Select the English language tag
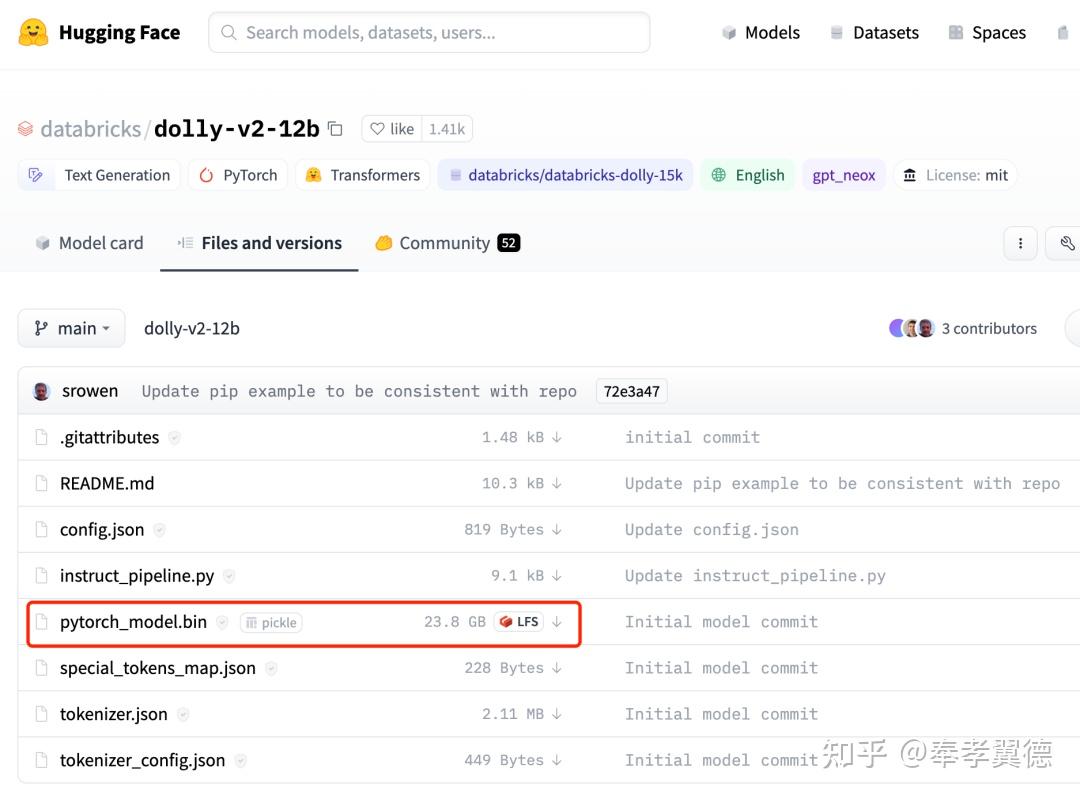Viewport: 1080px width, 798px height. (x=747, y=175)
